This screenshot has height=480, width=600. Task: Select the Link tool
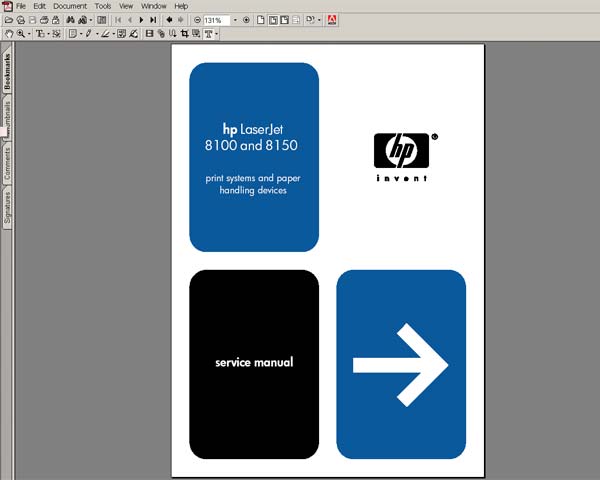[x=161, y=34]
